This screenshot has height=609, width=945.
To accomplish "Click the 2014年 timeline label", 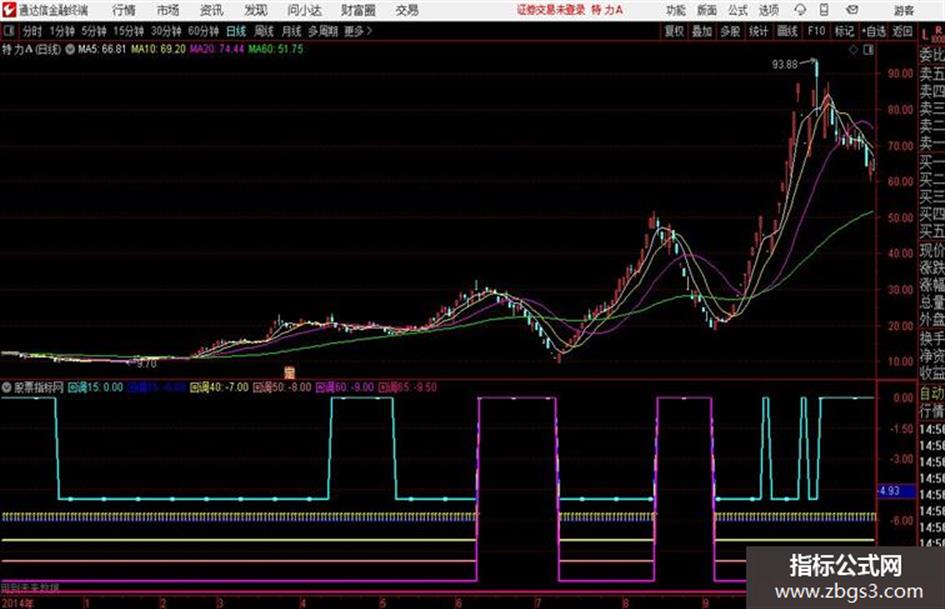I will [x=18, y=603].
